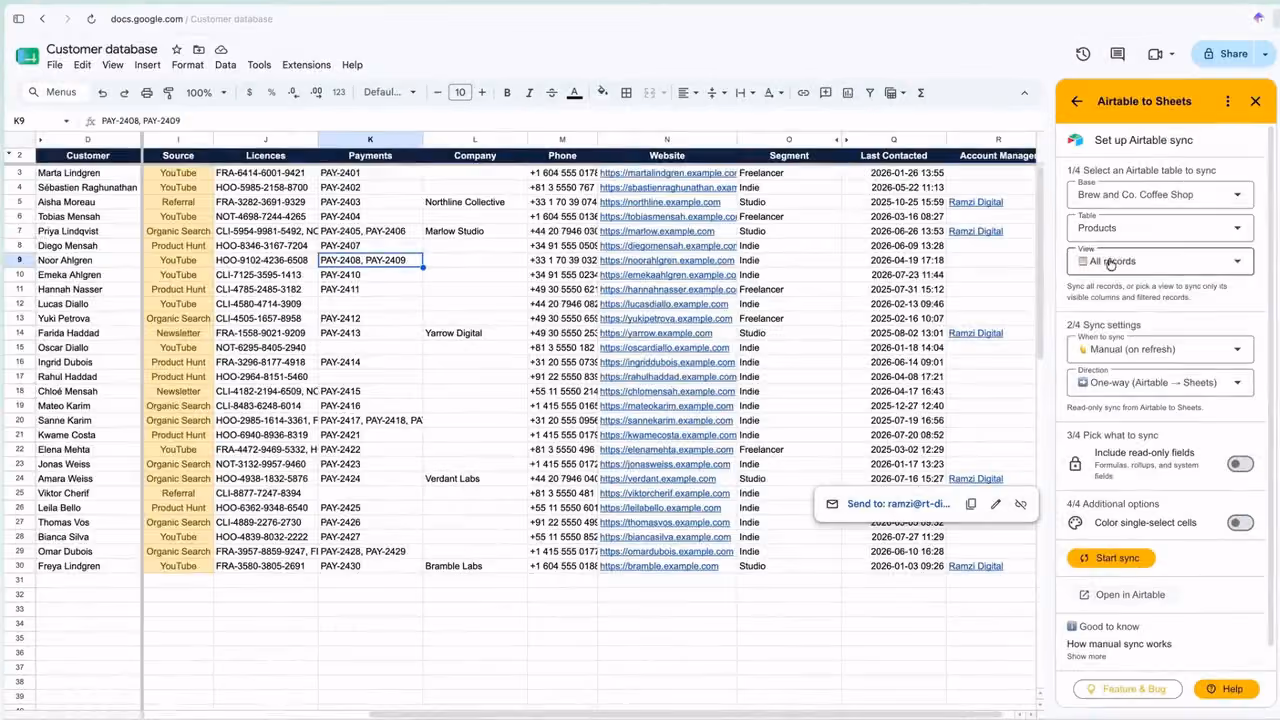Decrease font size with minus button

[x=438, y=93]
